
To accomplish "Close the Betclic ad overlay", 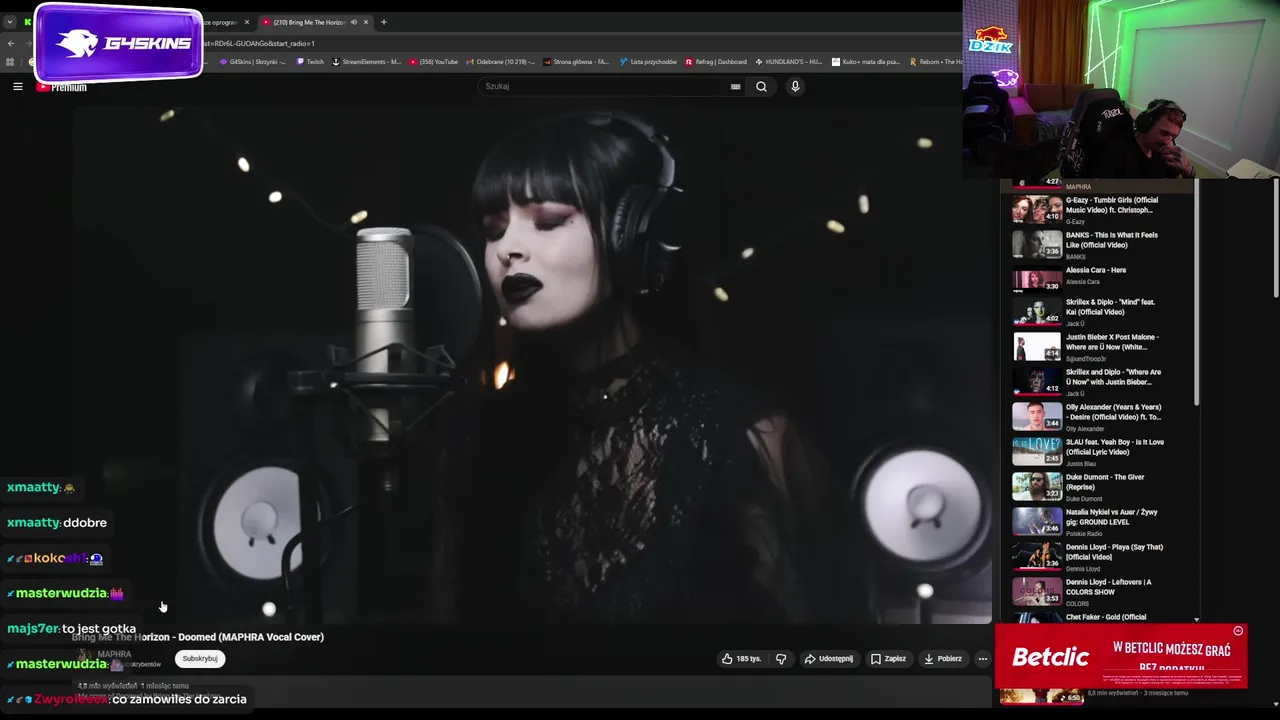I will pyautogui.click(x=1238, y=631).
